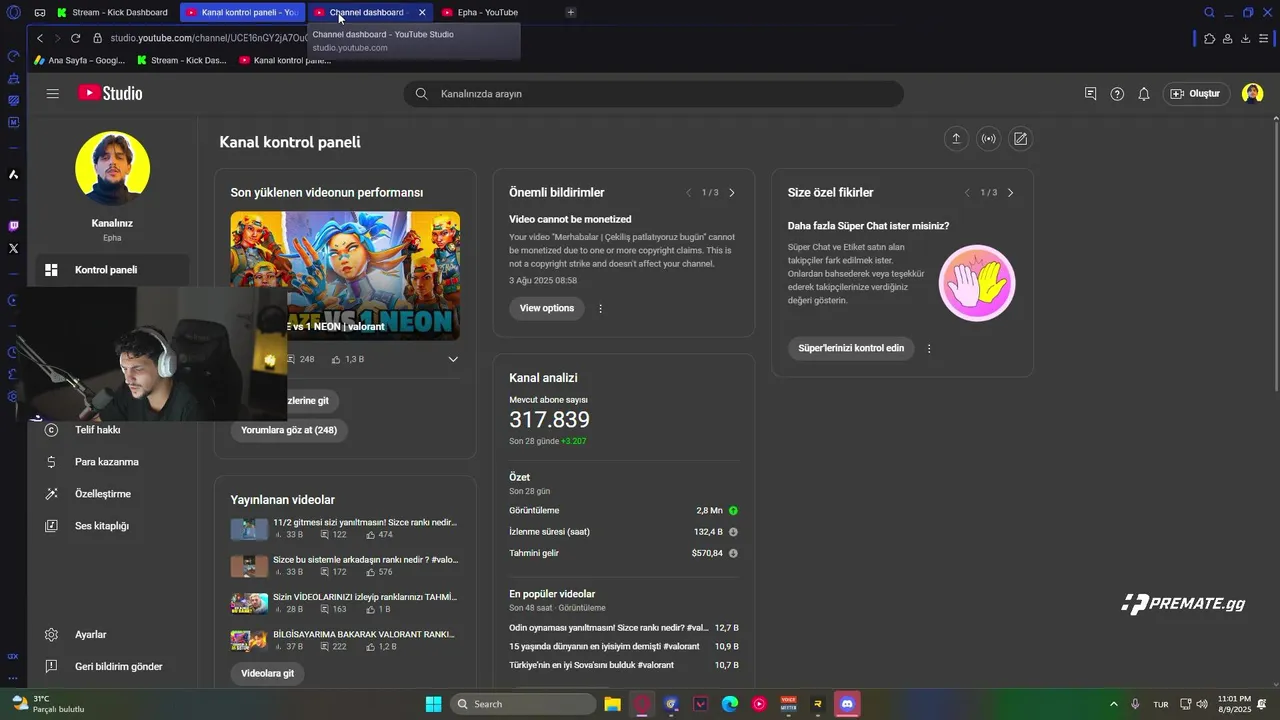Open video 'BİLGİSAYARIMA BAKARAK VALORANT RANKI'

(x=364, y=633)
